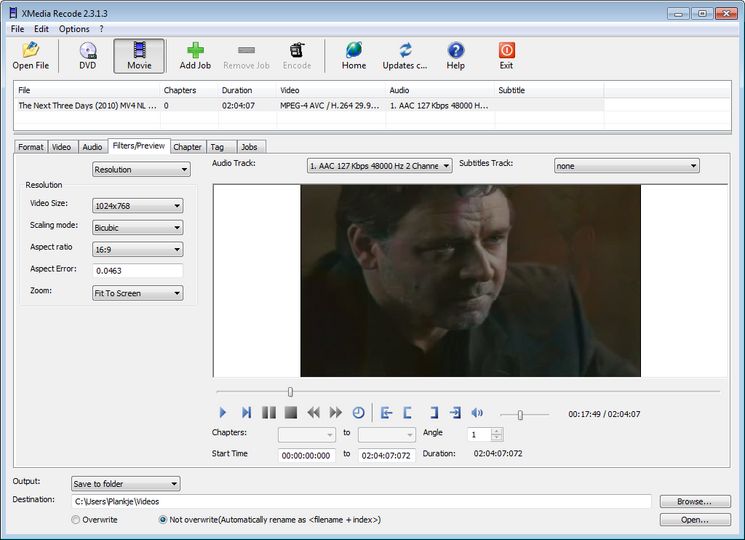Click the video seek slider handle
The image size is (745, 540).
290,392
